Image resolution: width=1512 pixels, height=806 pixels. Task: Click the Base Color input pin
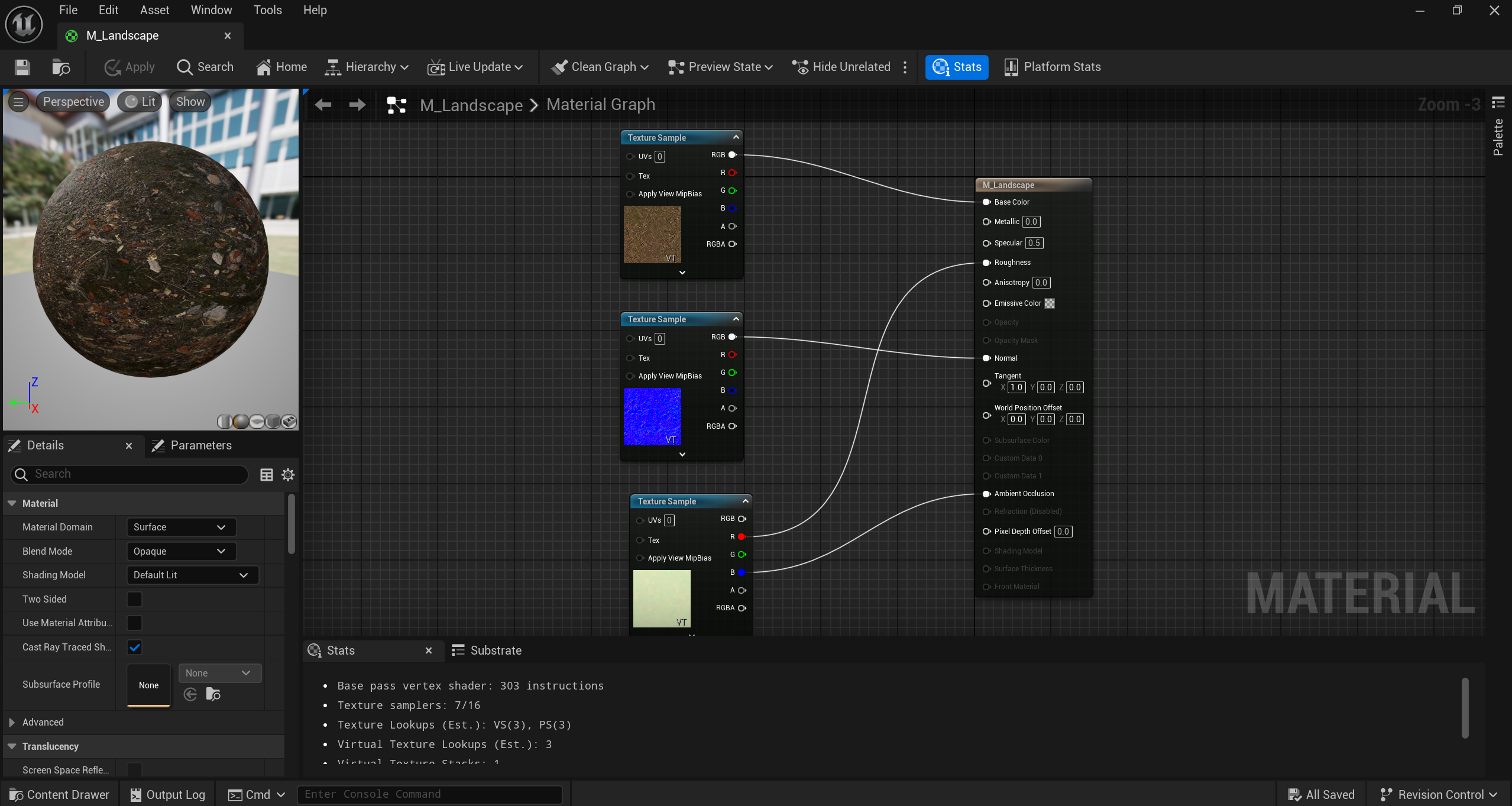pyautogui.click(x=986, y=202)
